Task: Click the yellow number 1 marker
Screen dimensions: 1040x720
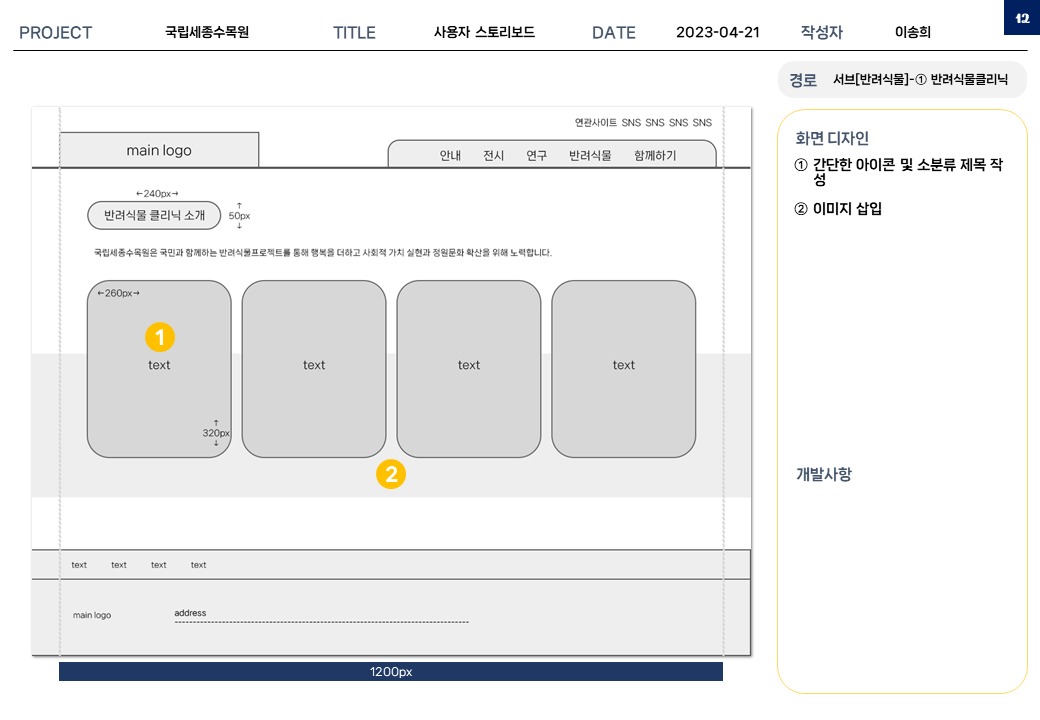Action: point(160,337)
